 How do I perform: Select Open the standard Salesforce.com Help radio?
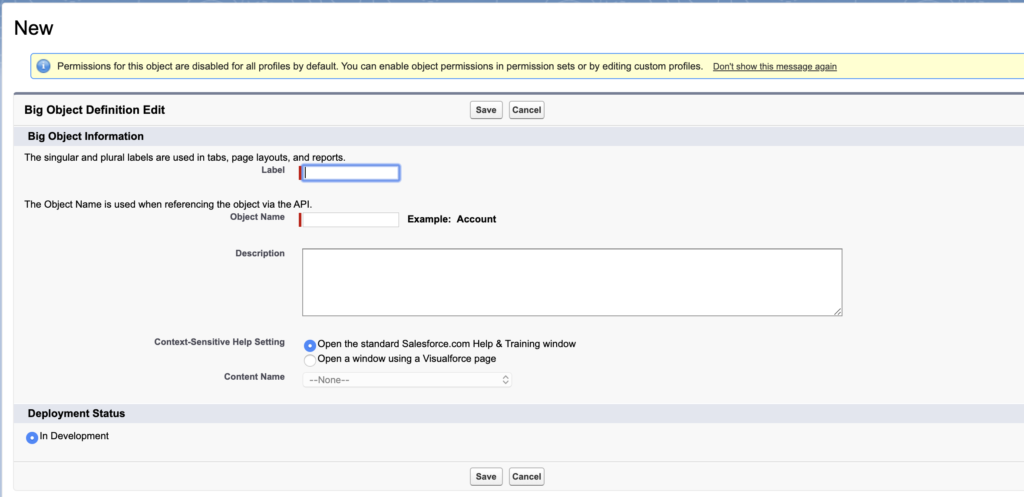310,345
